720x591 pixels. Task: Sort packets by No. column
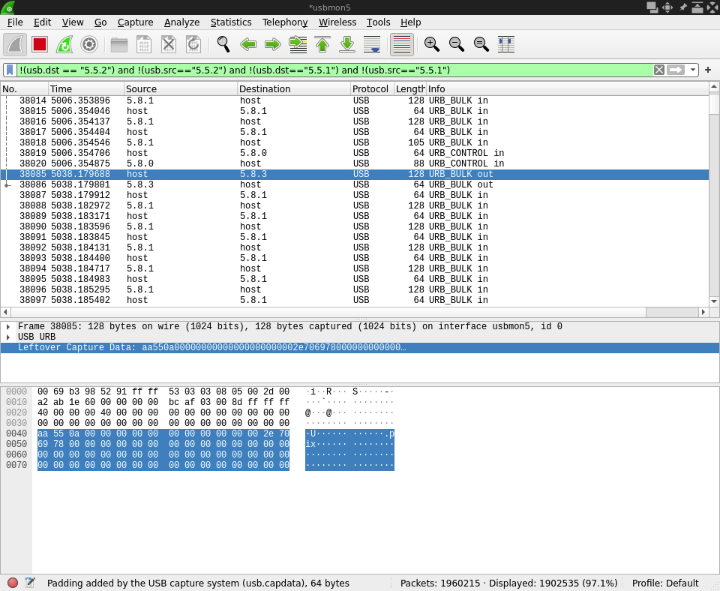(25, 89)
